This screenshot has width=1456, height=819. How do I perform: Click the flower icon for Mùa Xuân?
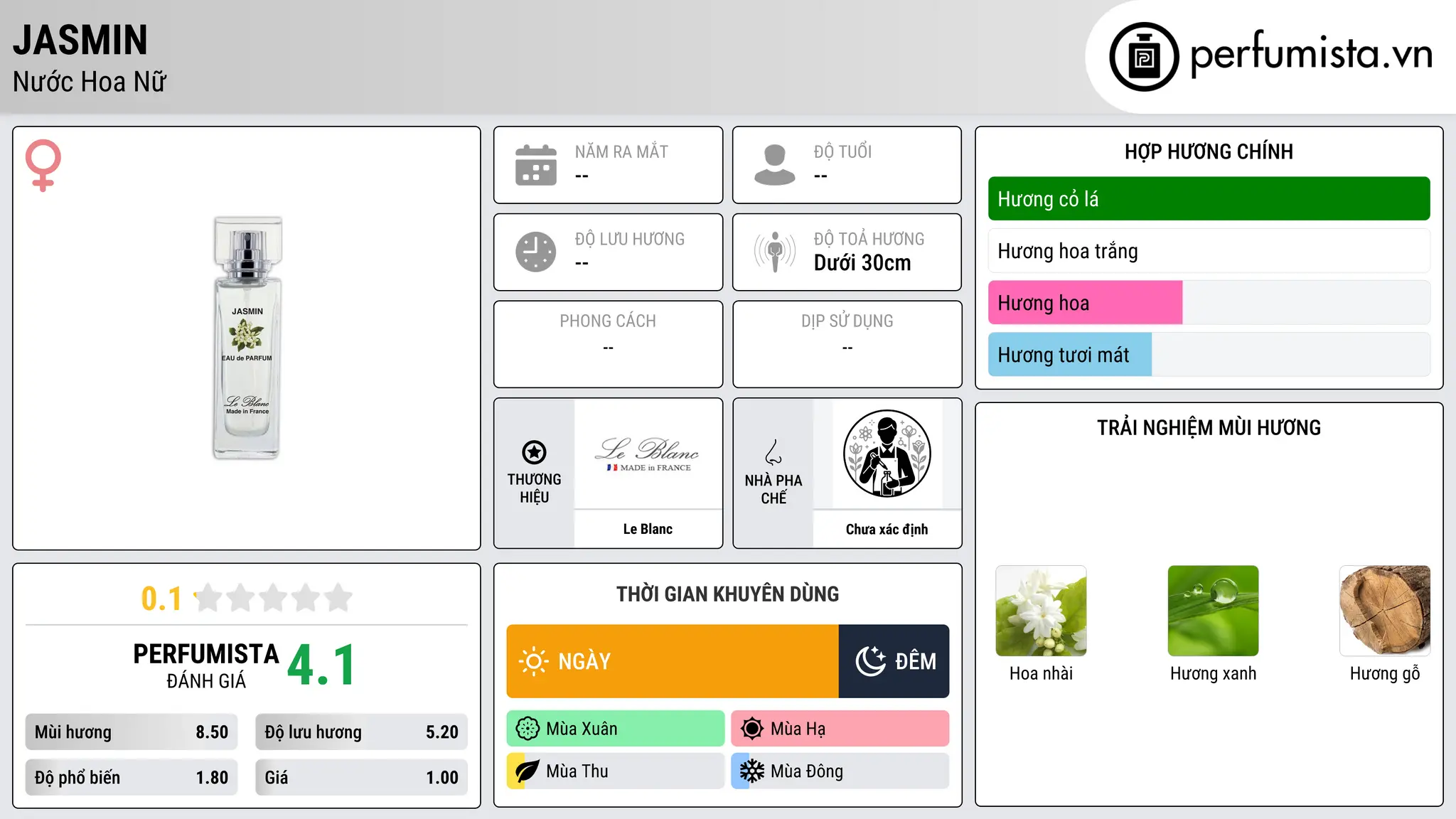click(x=528, y=729)
